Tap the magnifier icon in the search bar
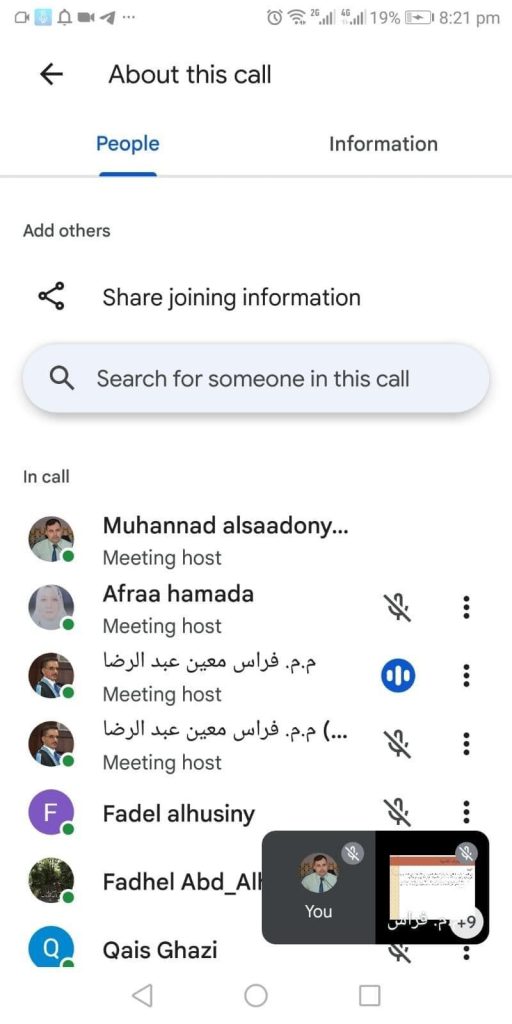Screen dimensions: 512x1024 [x=61, y=378]
